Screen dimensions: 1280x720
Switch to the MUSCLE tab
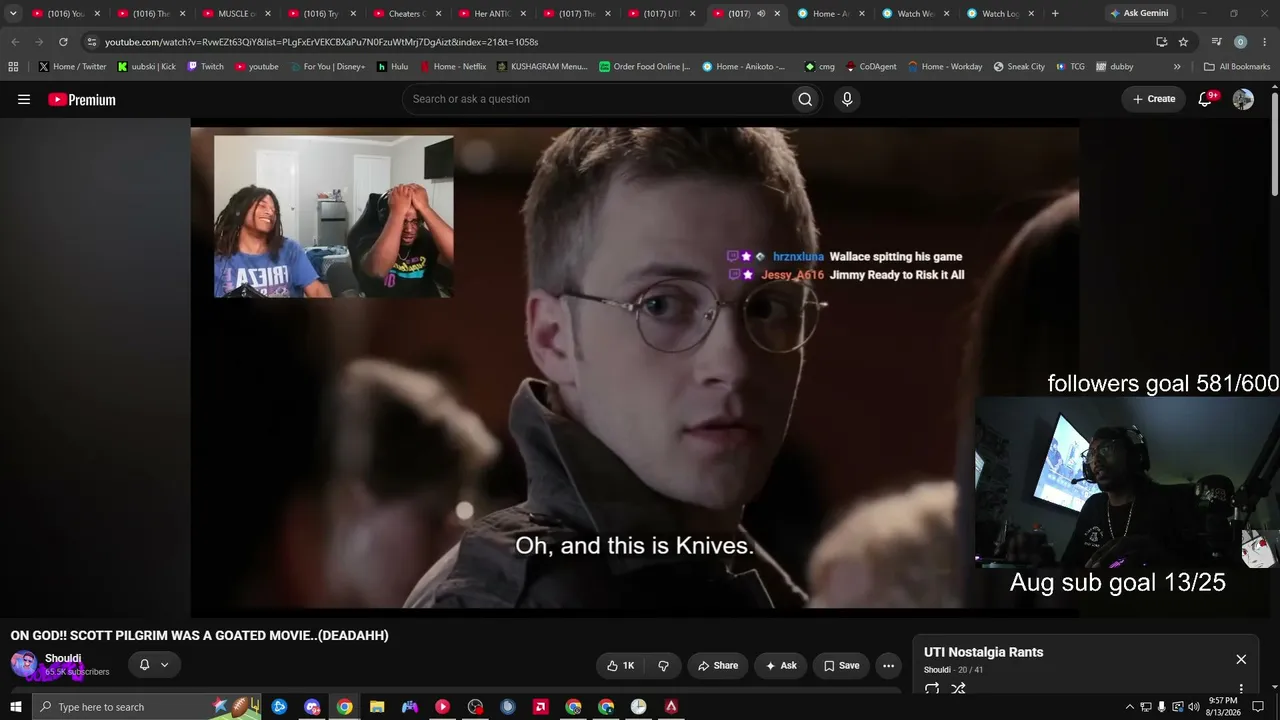[x=237, y=14]
